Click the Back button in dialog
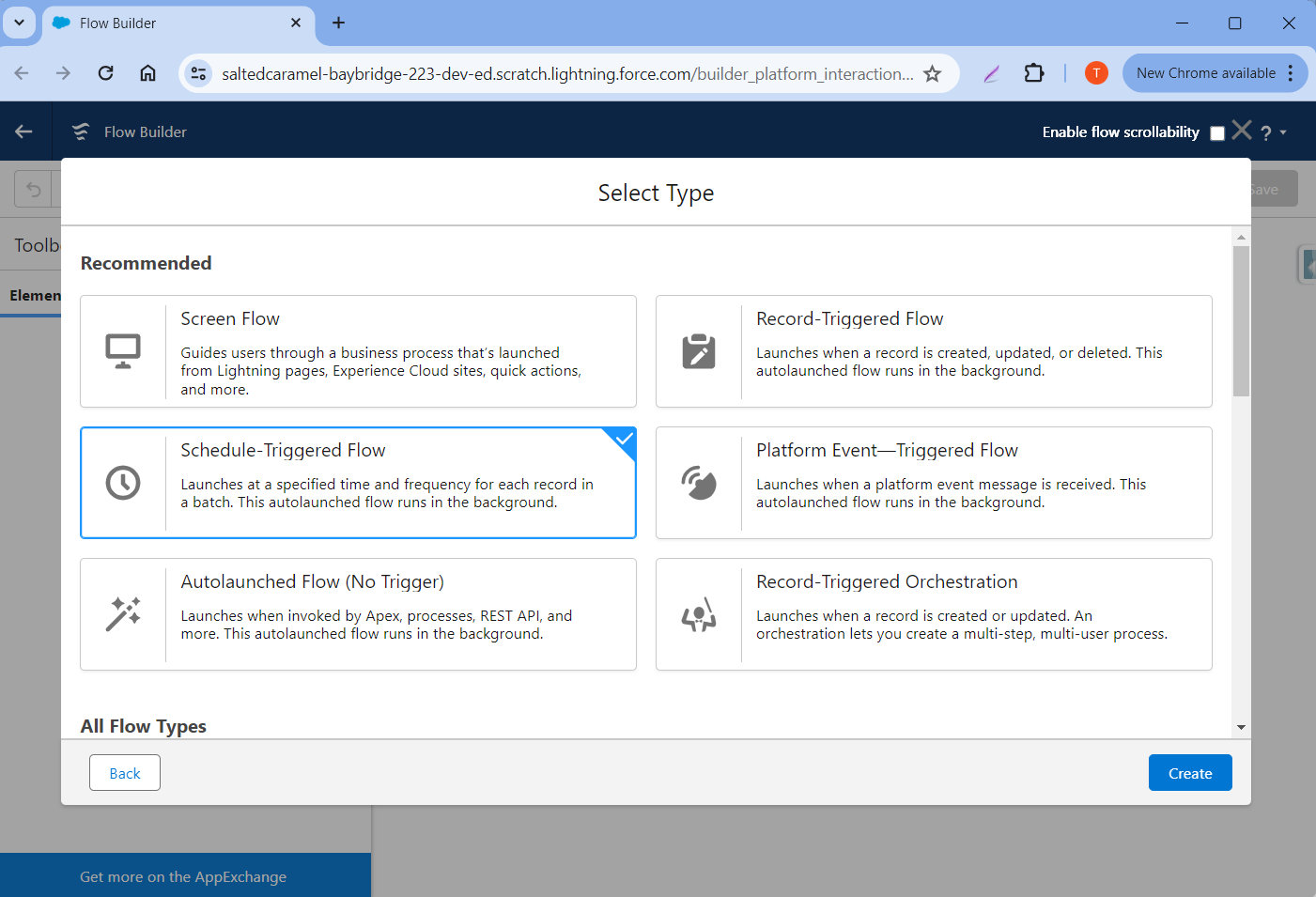Image resolution: width=1316 pixels, height=897 pixels. click(125, 773)
